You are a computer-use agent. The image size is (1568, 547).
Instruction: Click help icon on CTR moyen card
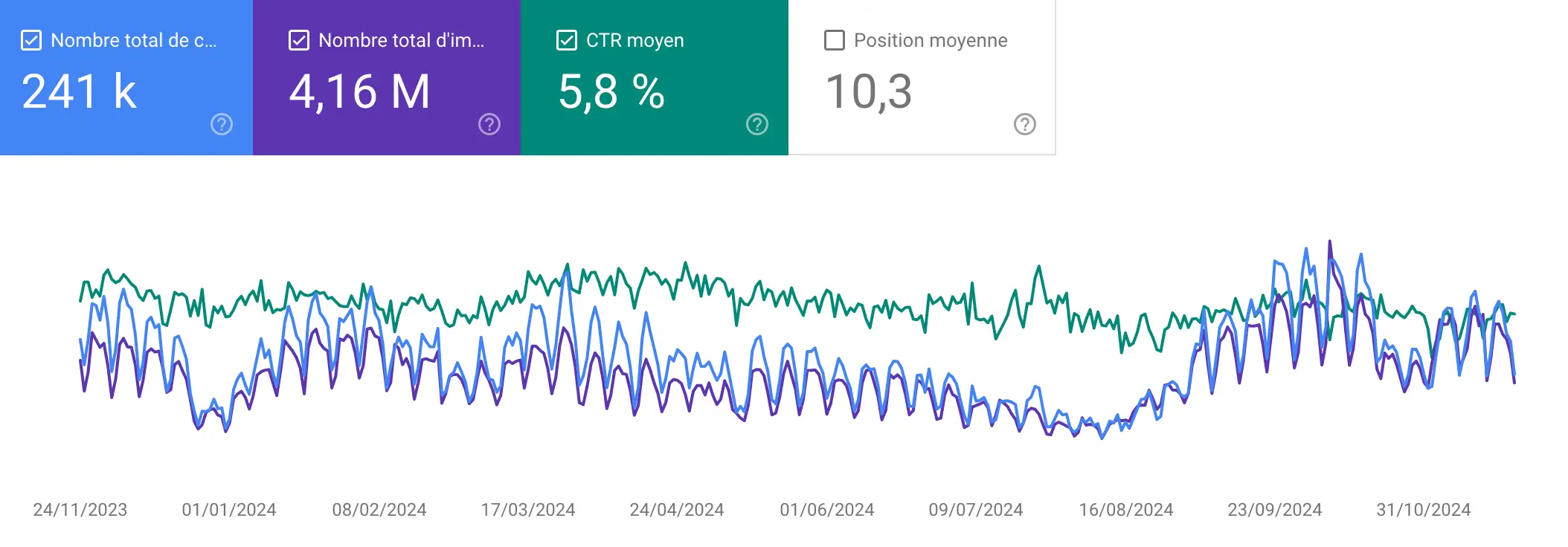tap(757, 124)
